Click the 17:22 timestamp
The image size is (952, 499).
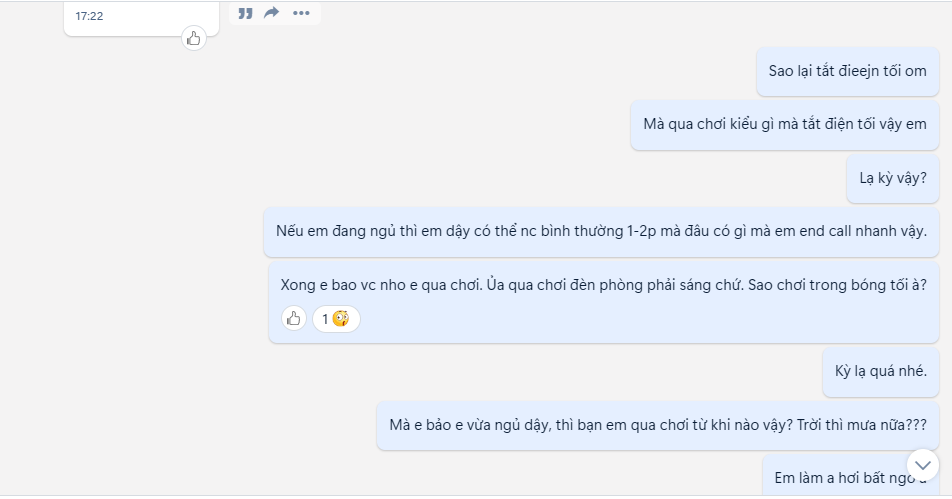coord(90,16)
